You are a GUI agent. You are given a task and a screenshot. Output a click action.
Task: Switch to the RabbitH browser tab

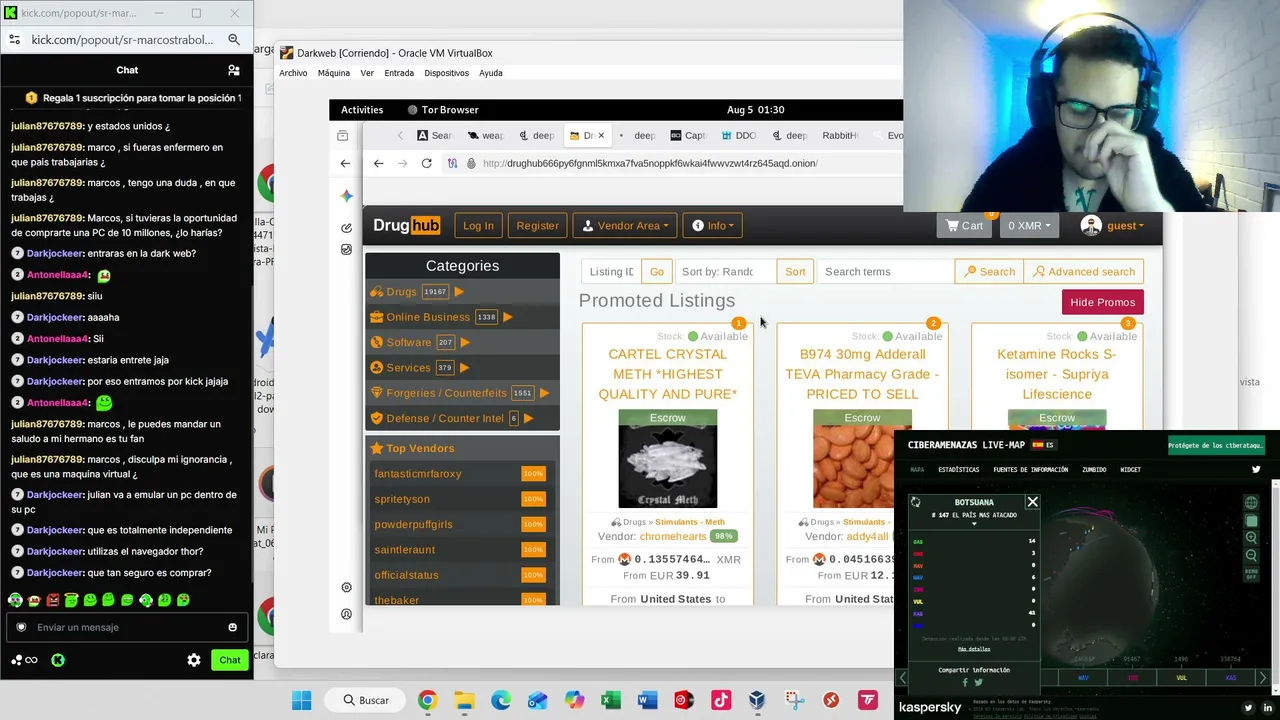click(x=840, y=136)
